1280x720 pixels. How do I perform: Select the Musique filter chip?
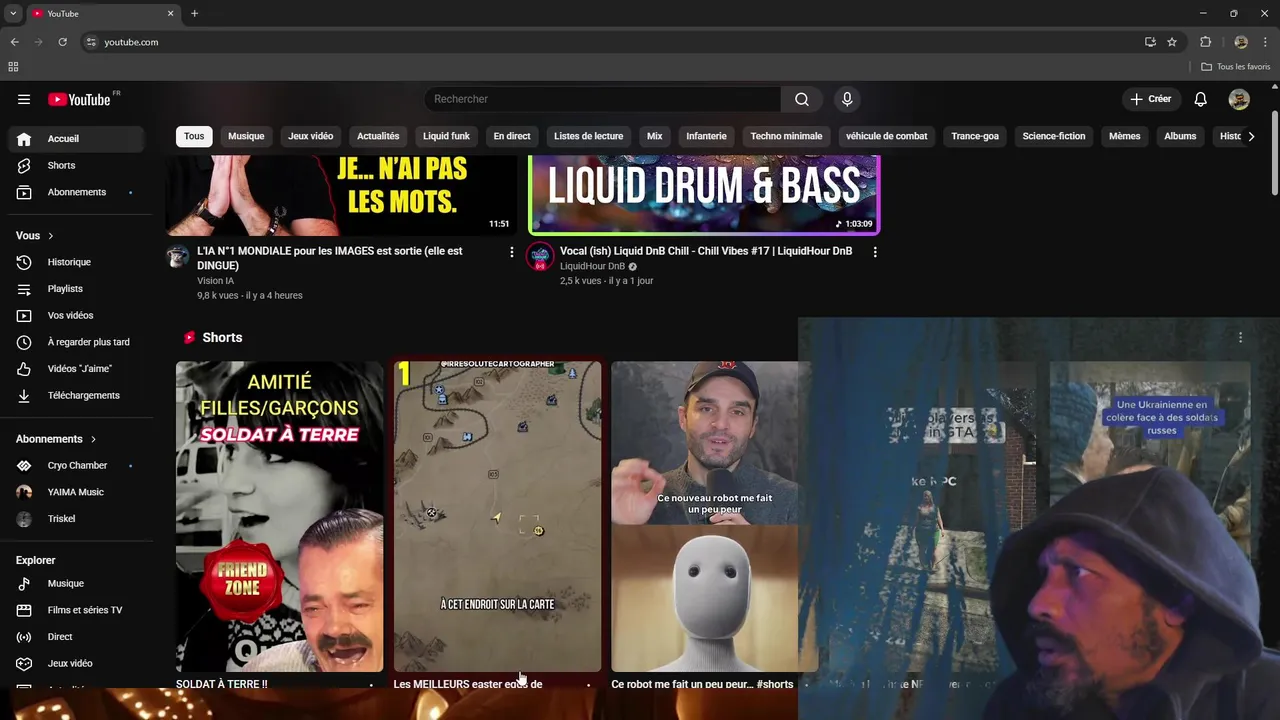click(246, 136)
